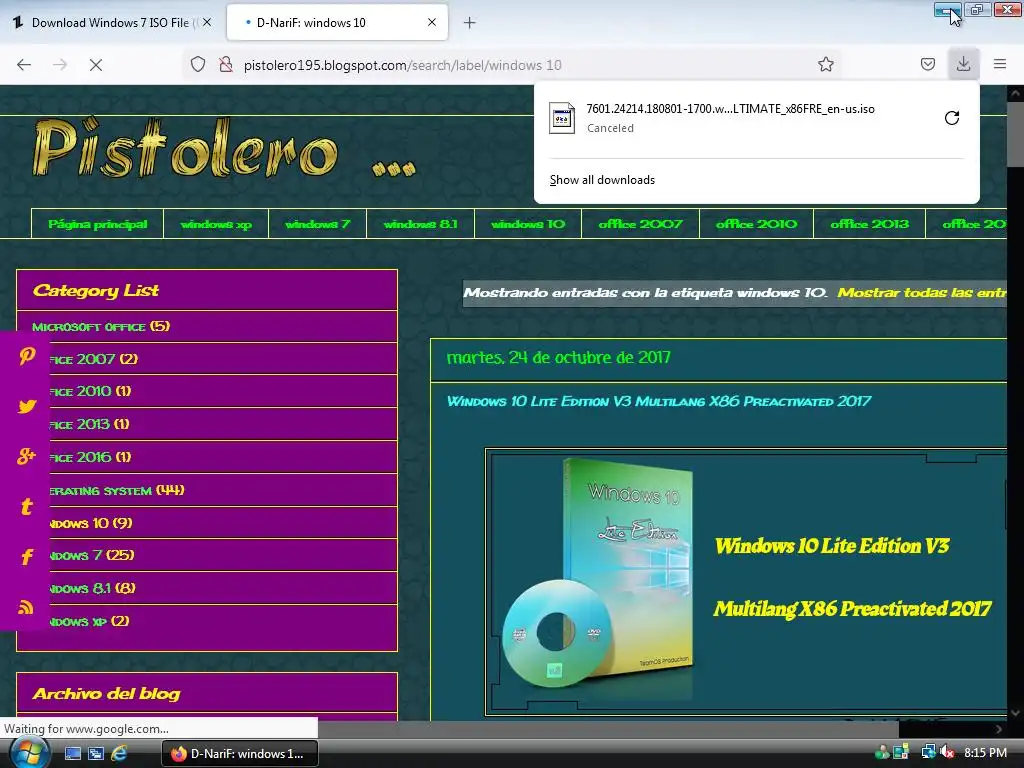Open the office 2007 nav item
Viewport: 1024px width, 768px height.
(x=640, y=224)
